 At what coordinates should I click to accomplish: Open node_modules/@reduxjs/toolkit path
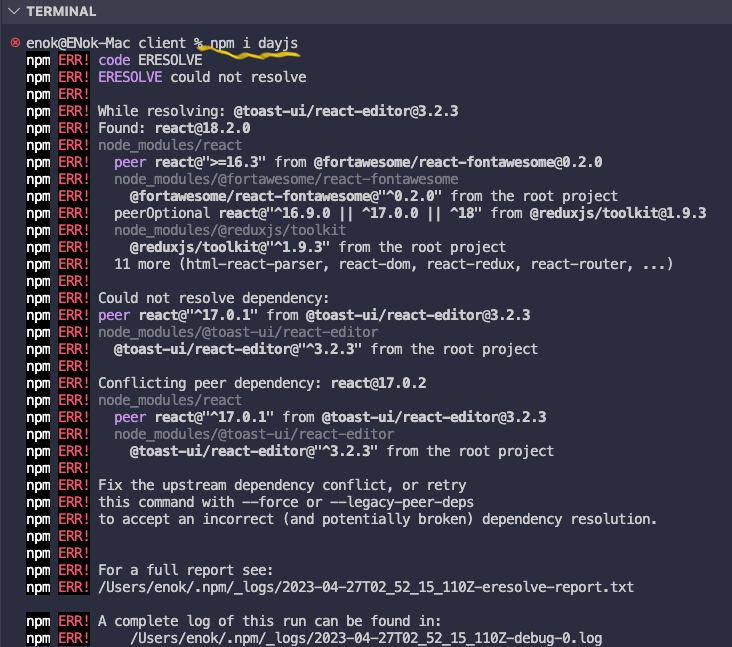230,230
